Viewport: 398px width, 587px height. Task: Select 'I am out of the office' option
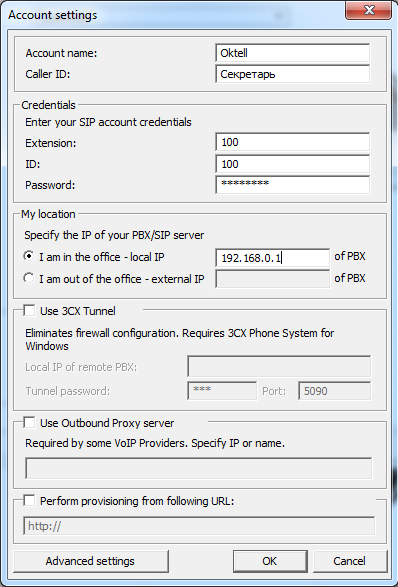pos(28,278)
